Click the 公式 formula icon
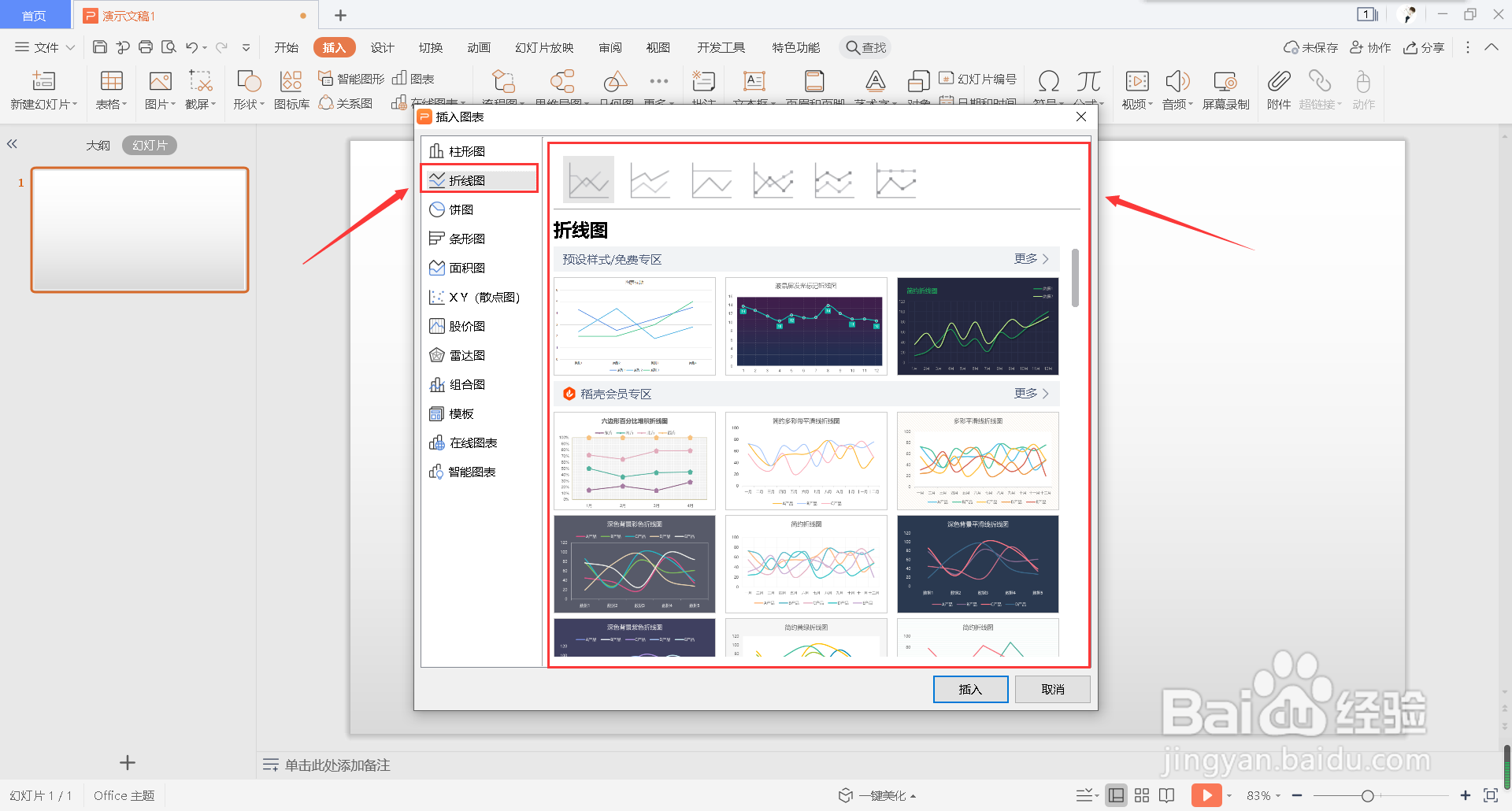Viewport: 1512px width, 811px height. (x=1088, y=81)
